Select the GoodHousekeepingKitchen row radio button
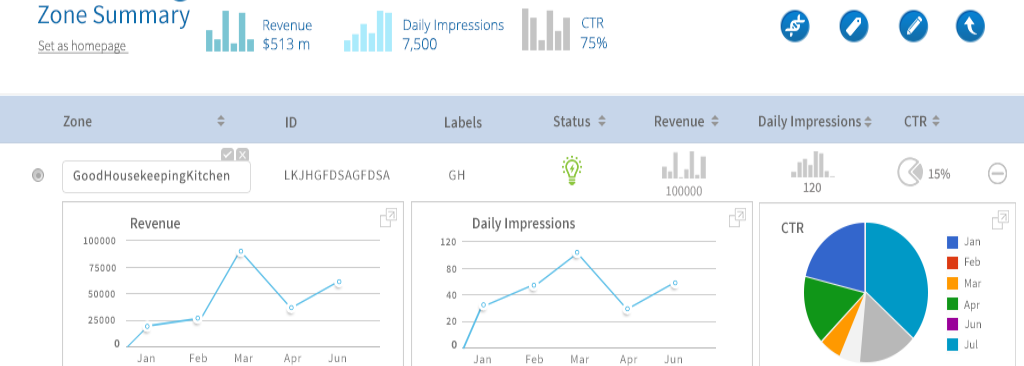The height and width of the screenshot is (366, 1024). point(38,175)
